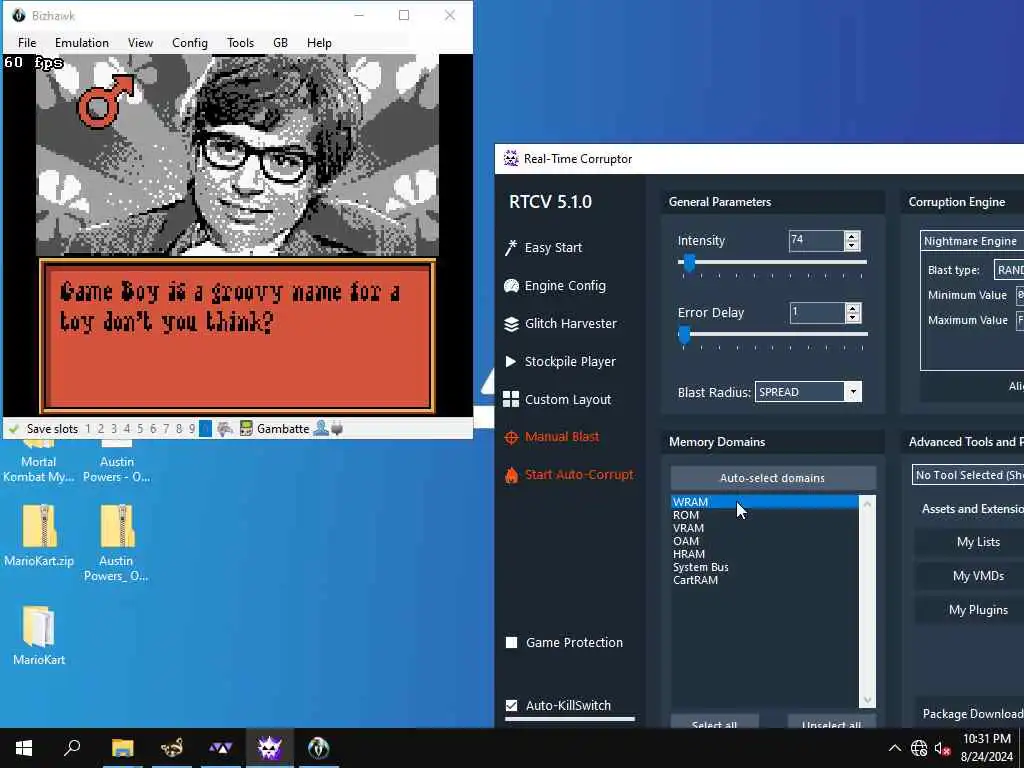Click the muted volume icon in tray

pos(942,748)
